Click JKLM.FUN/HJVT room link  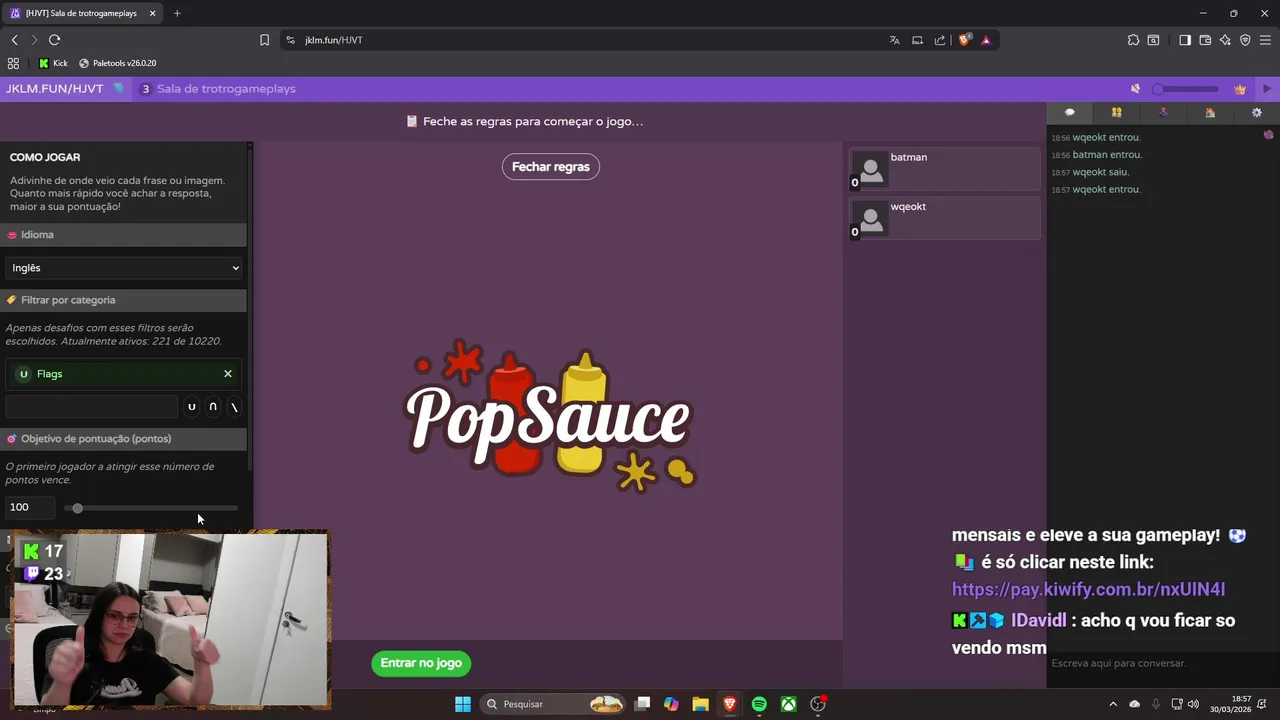pos(54,89)
